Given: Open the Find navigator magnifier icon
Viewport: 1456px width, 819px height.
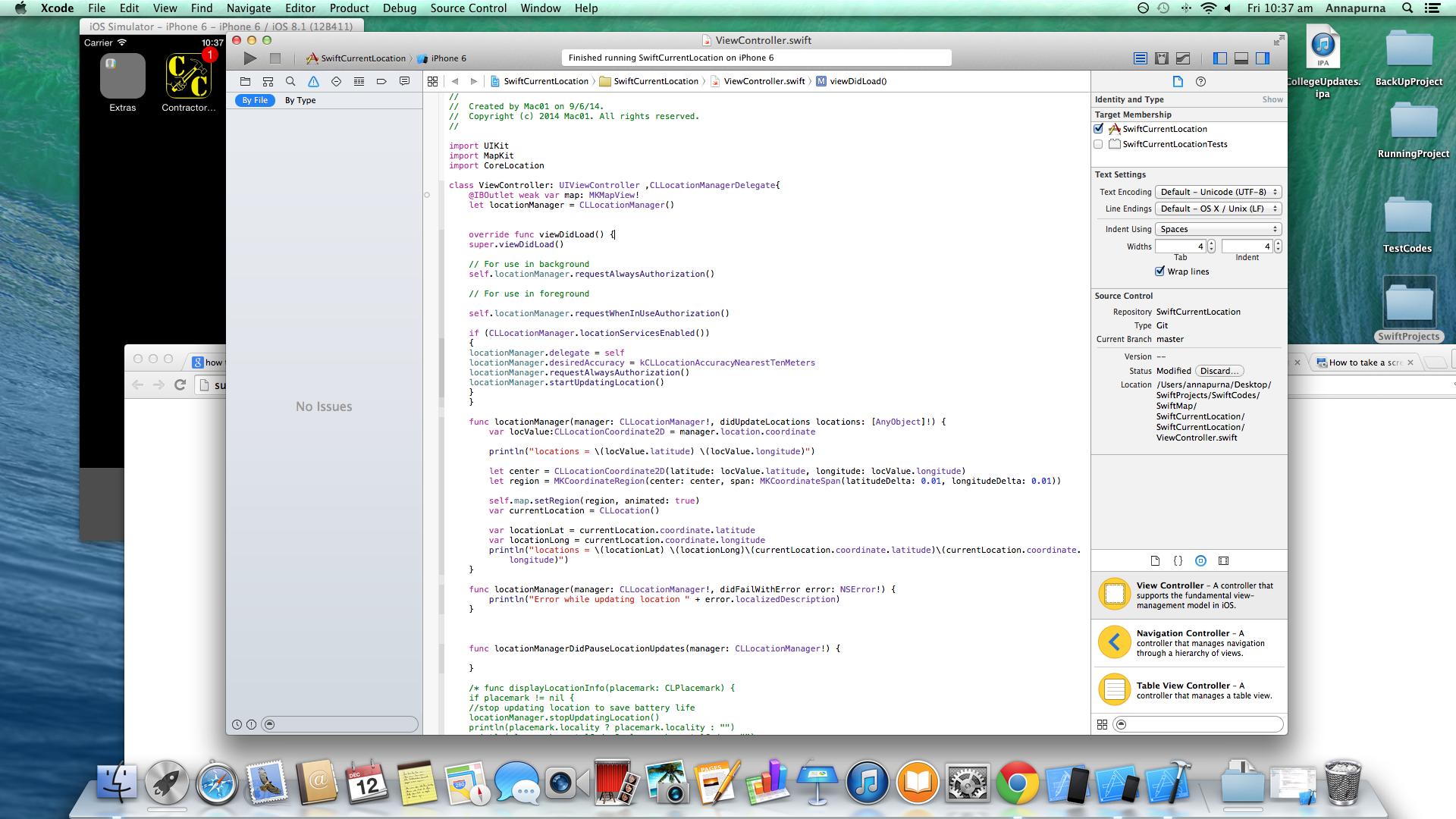Looking at the screenshot, I should pyautogui.click(x=290, y=81).
